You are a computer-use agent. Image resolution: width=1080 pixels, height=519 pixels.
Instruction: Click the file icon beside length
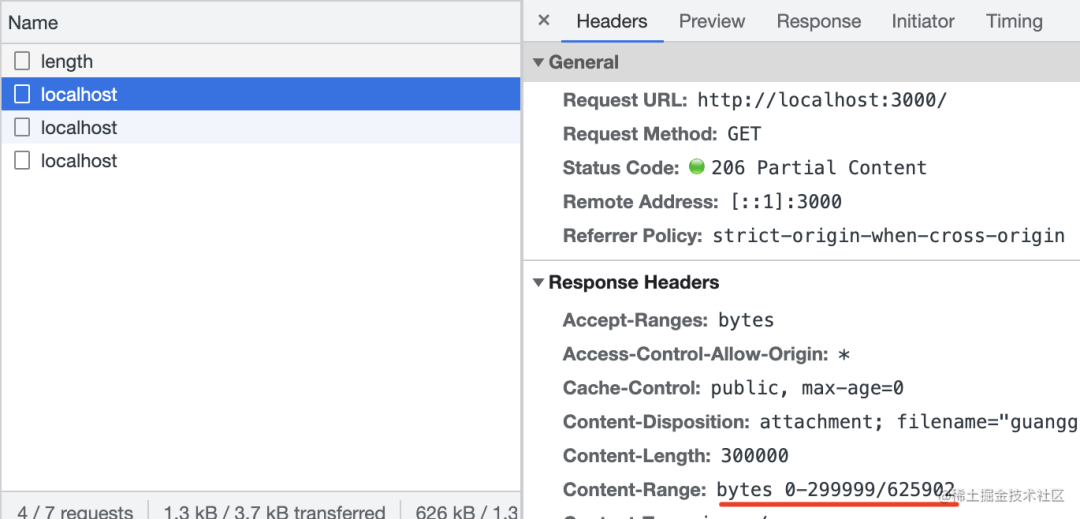pos(22,62)
